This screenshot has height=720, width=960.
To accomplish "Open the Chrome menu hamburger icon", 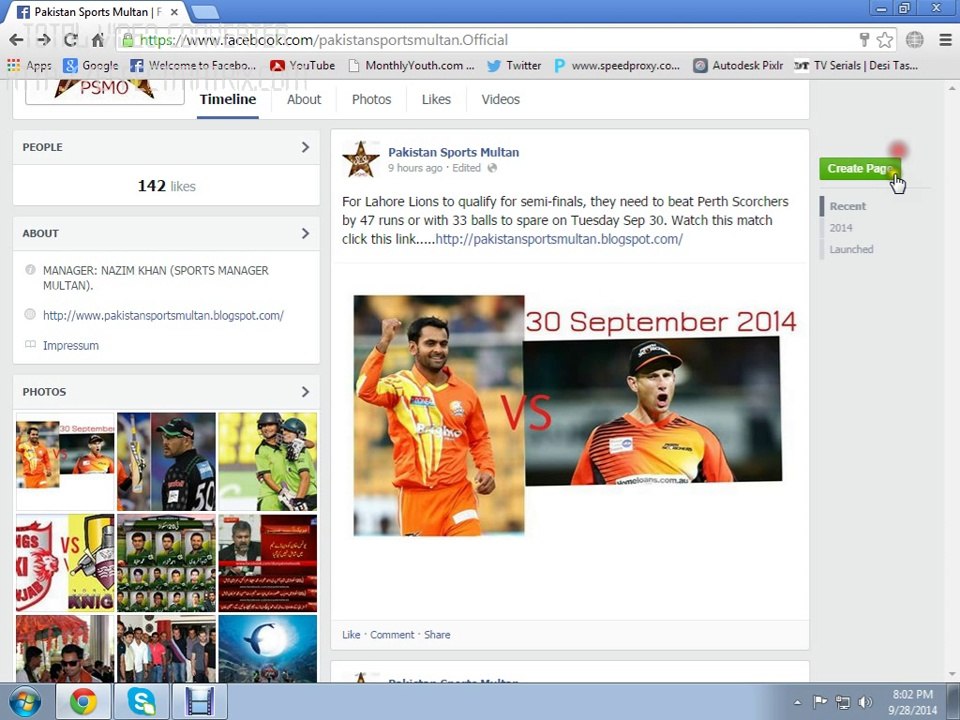I will [945, 40].
